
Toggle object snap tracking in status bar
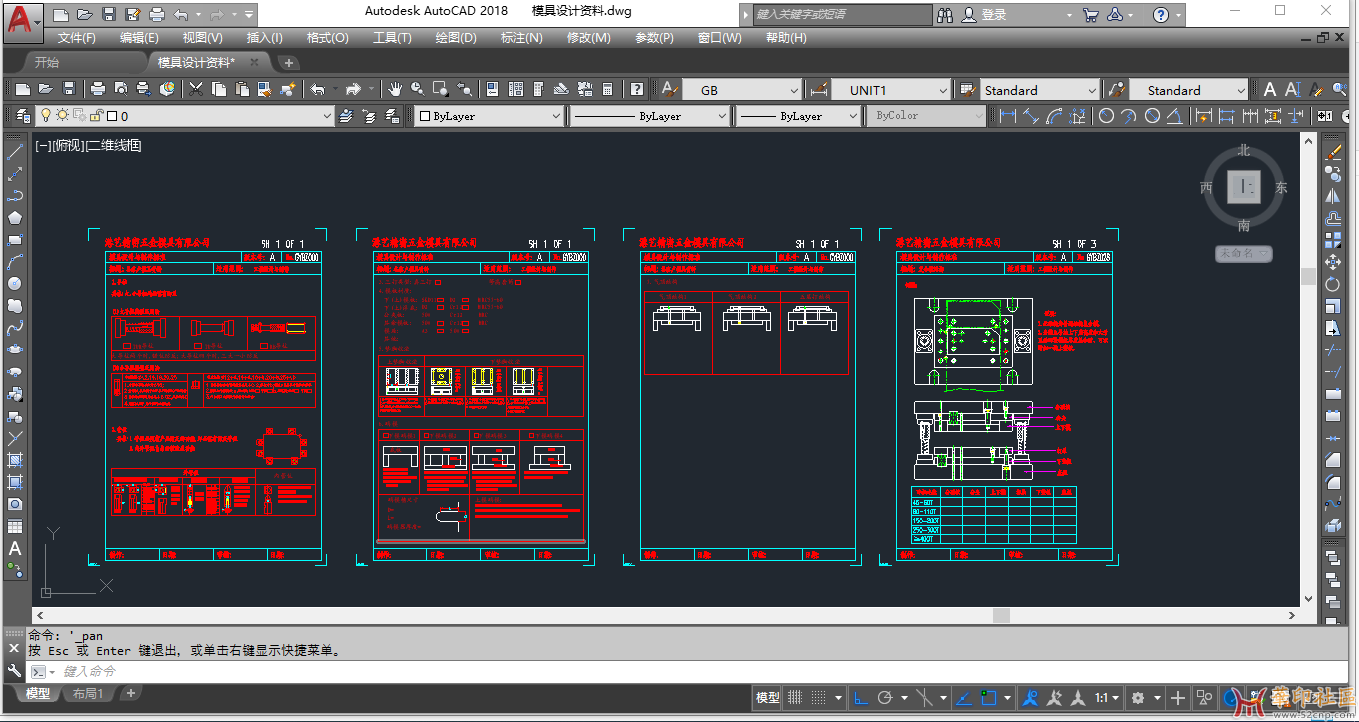click(x=964, y=697)
